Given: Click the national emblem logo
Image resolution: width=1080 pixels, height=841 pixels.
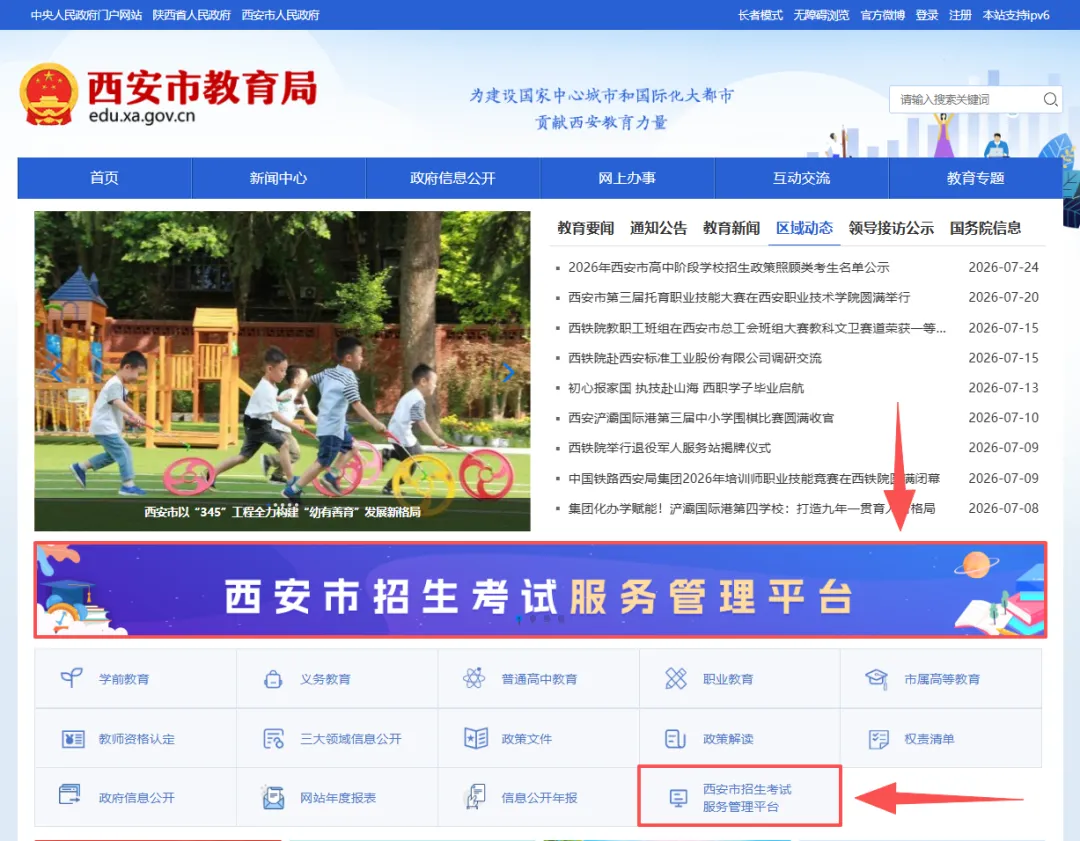Looking at the screenshot, I should tap(48, 94).
